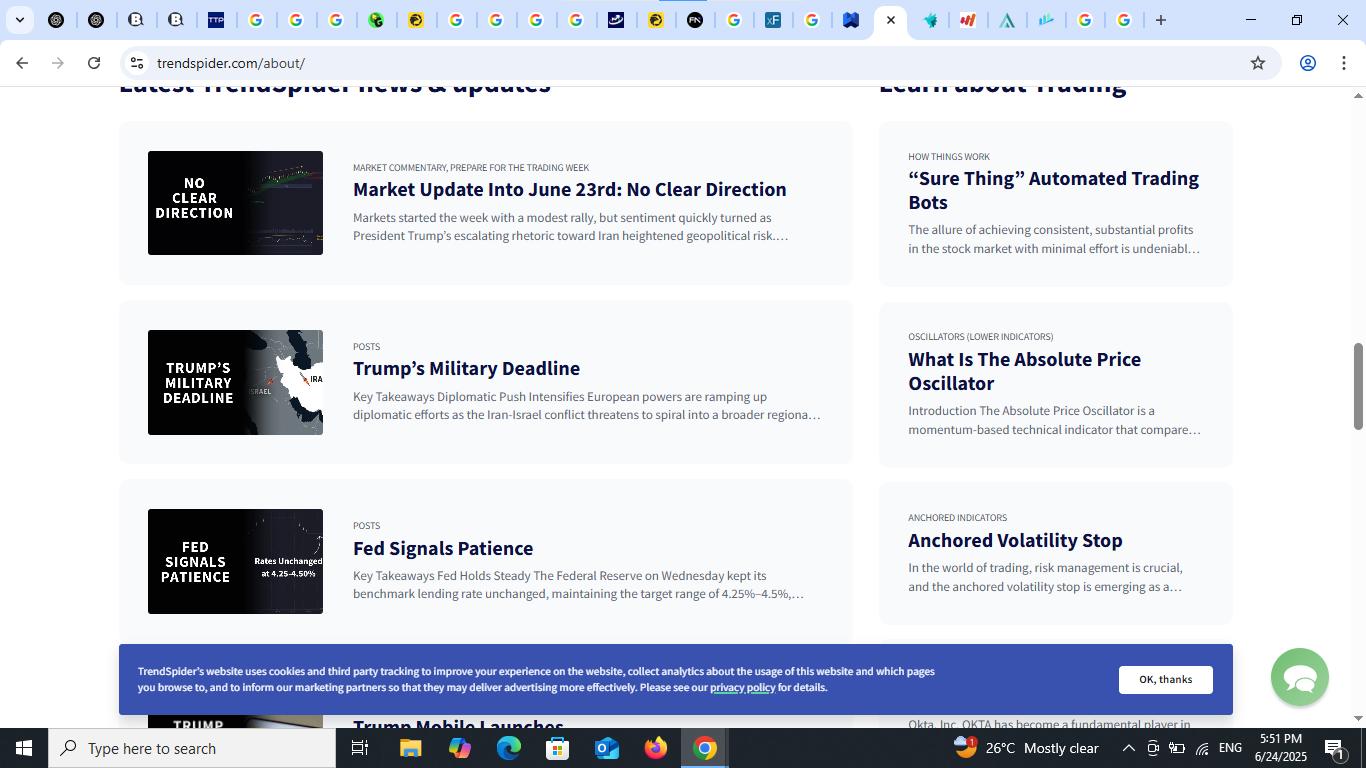Click the OSCILLATORS (LOWER INDICATORS) label

pyautogui.click(x=980, y=337)
